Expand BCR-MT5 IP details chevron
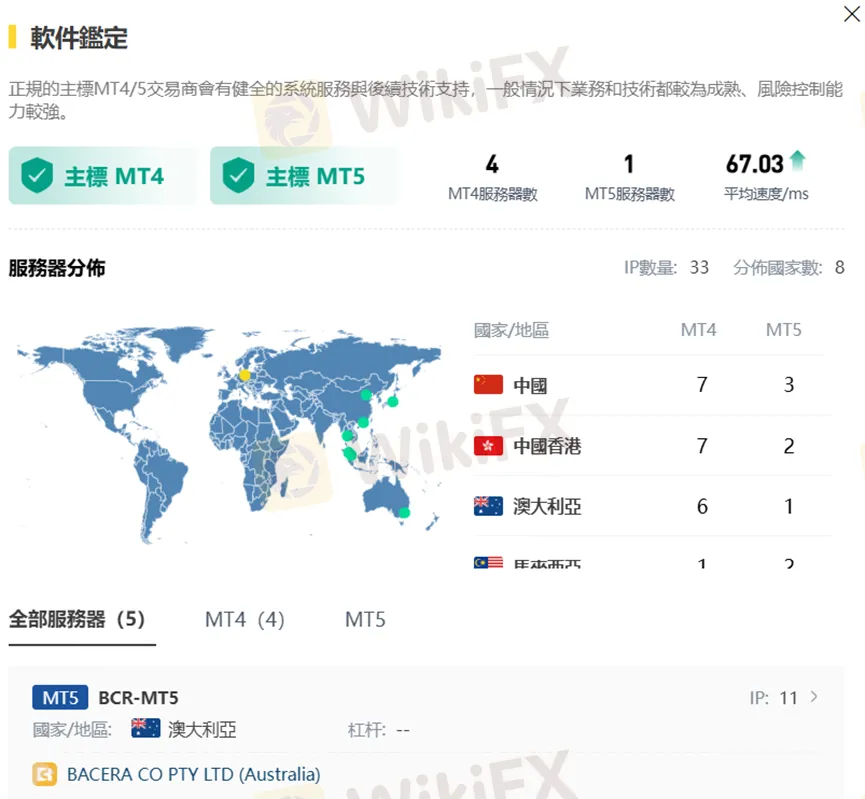Screen dimensions: 865x799 (814, 697)
